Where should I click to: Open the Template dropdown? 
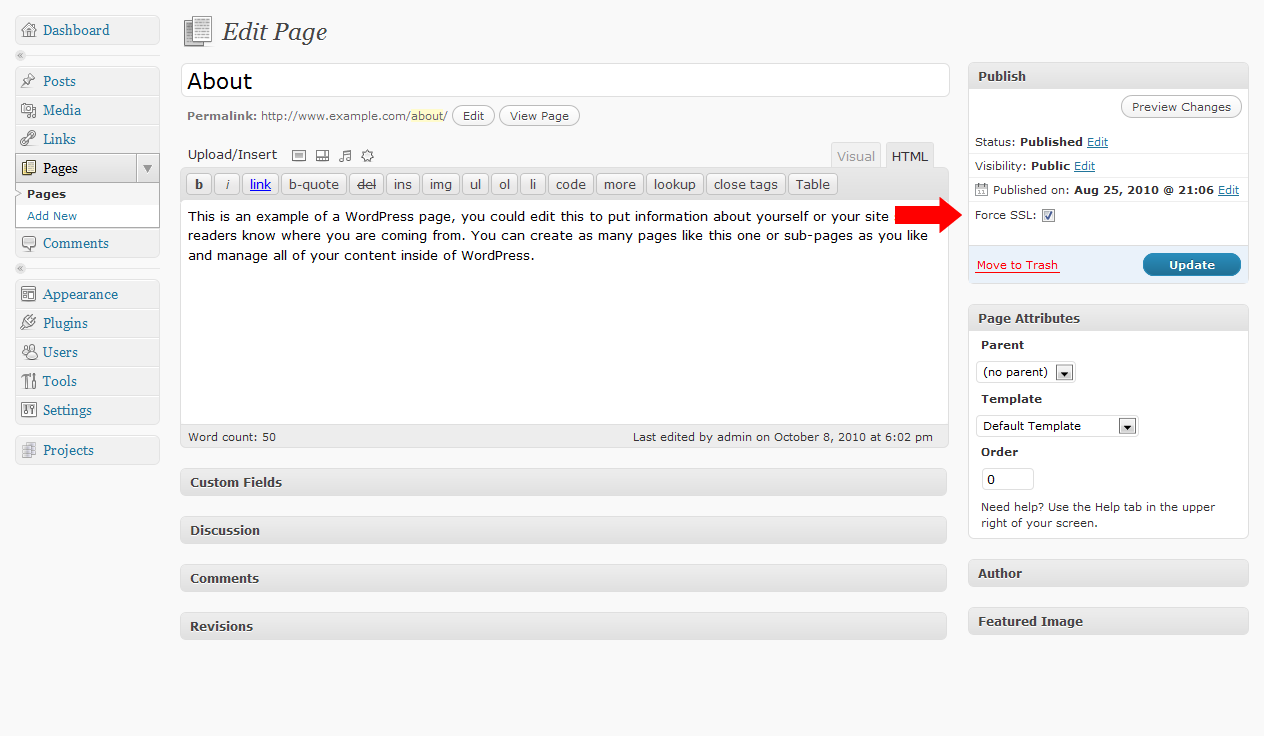tap(1056, 426)
